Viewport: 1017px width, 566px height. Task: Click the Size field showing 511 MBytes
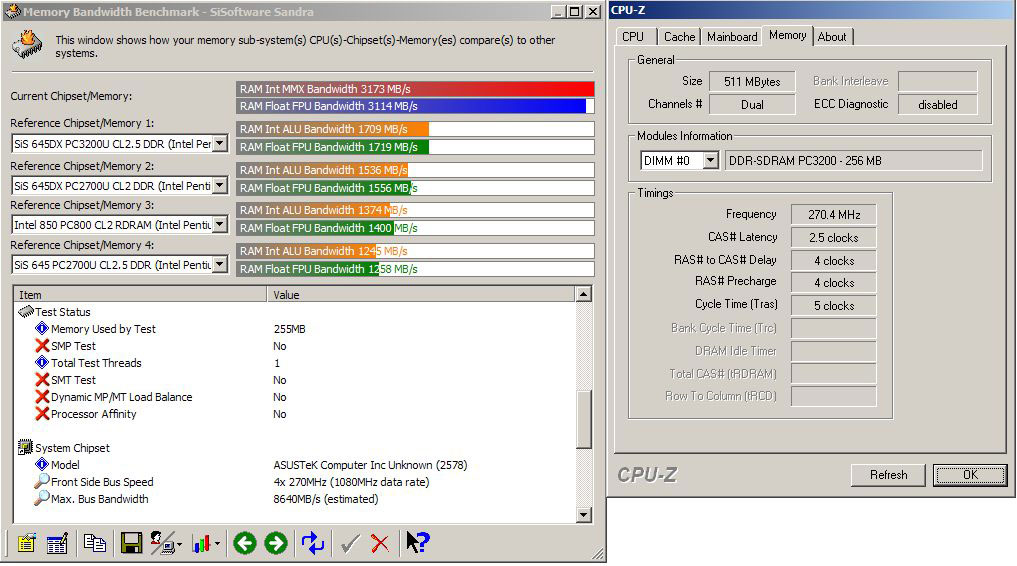click(752, 82)
